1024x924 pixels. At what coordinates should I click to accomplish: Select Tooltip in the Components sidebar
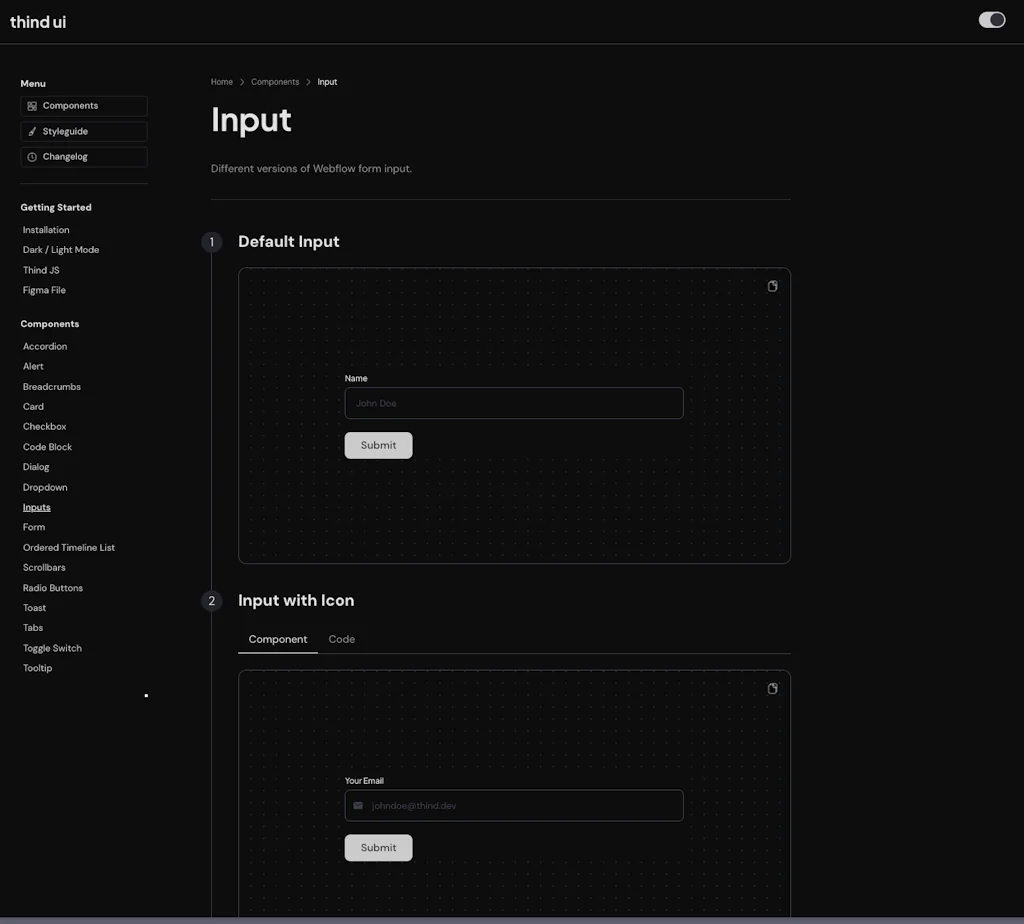(x=37, y=667)
